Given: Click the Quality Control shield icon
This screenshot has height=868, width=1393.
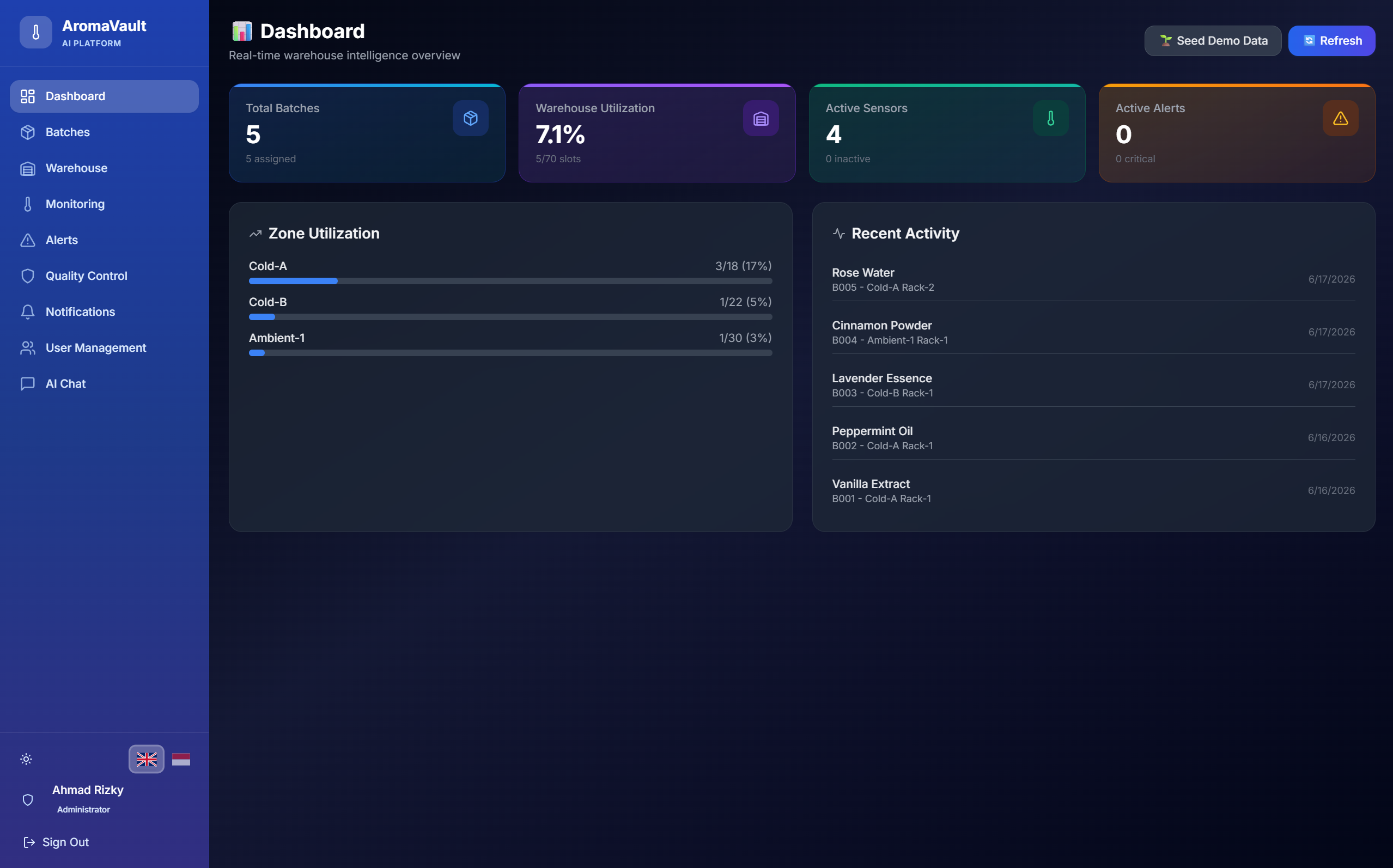Looking at the screenshot, I should 28,276.
